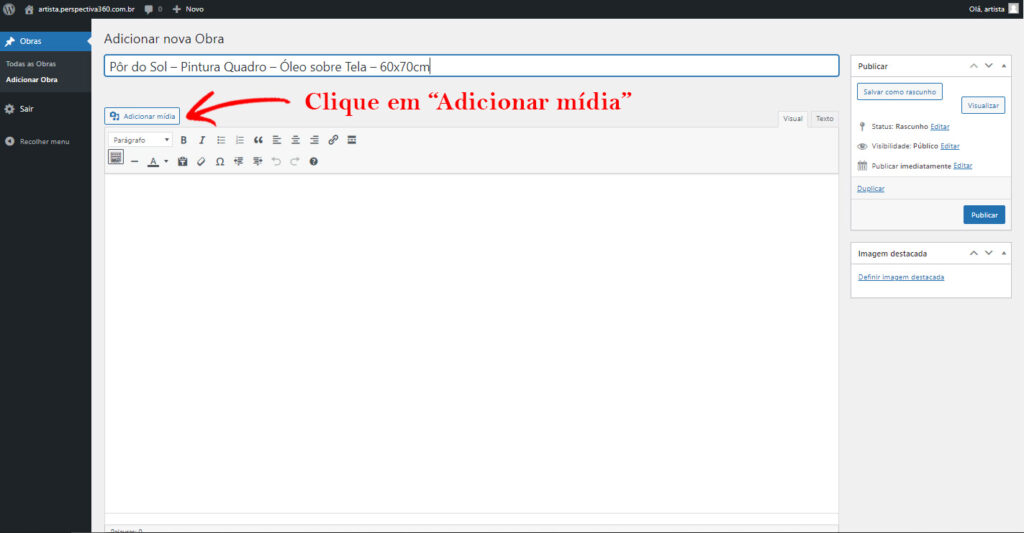Insert the Read More tag

click(352, 140)
